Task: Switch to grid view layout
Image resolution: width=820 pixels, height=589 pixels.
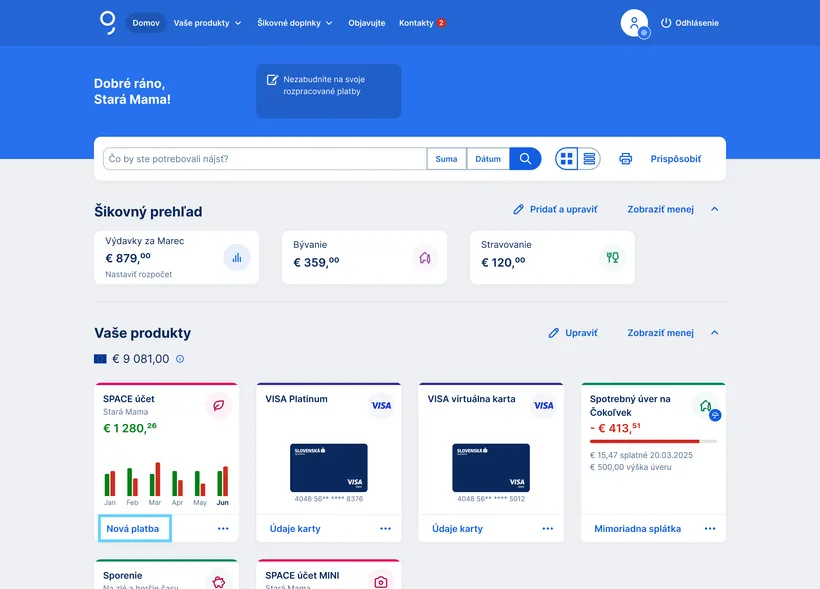Action: tap(567, 159)
